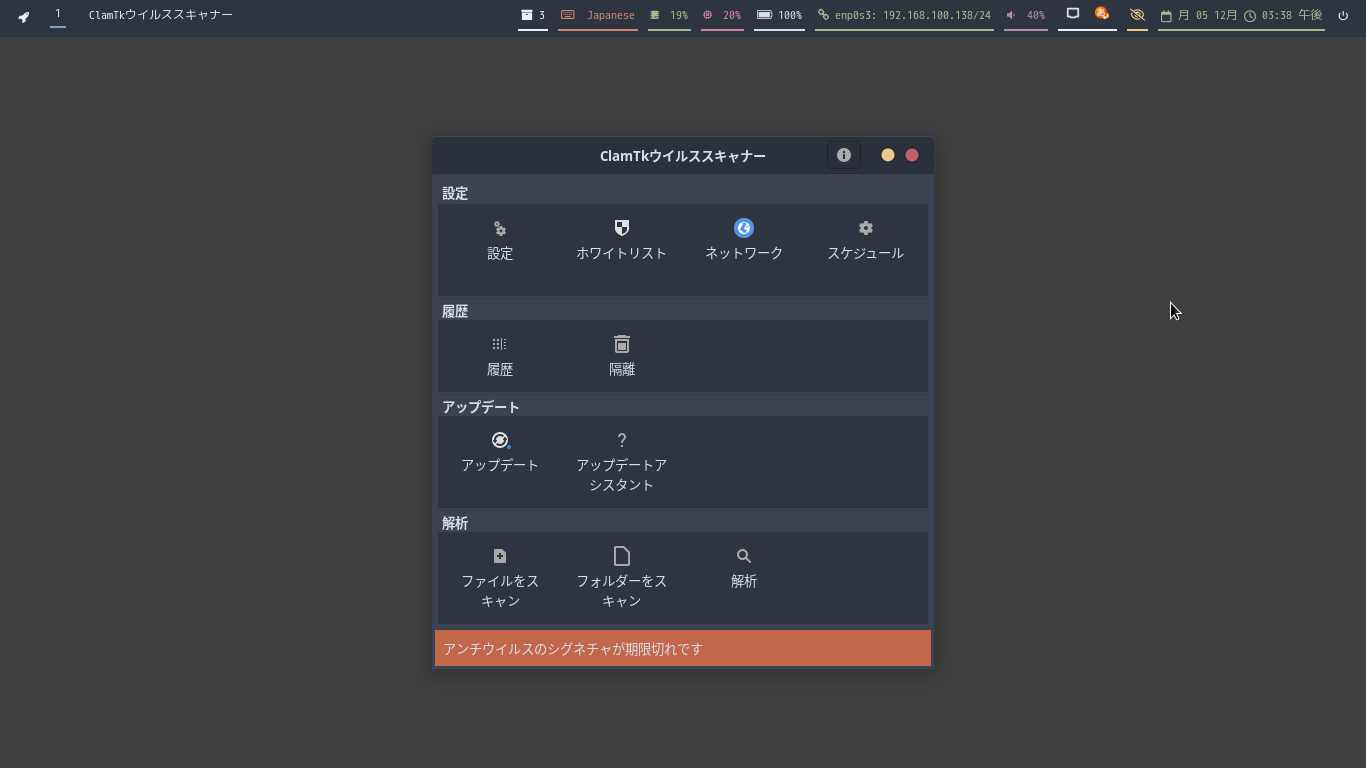Open the About info button in title bar
1366x768 pixels.
coord(844,155)
